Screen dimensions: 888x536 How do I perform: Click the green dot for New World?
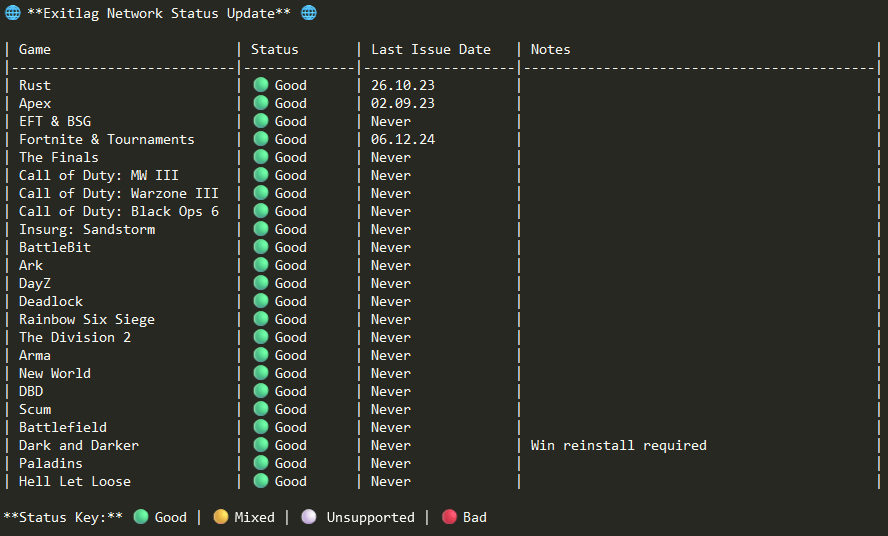click(261, 373)
